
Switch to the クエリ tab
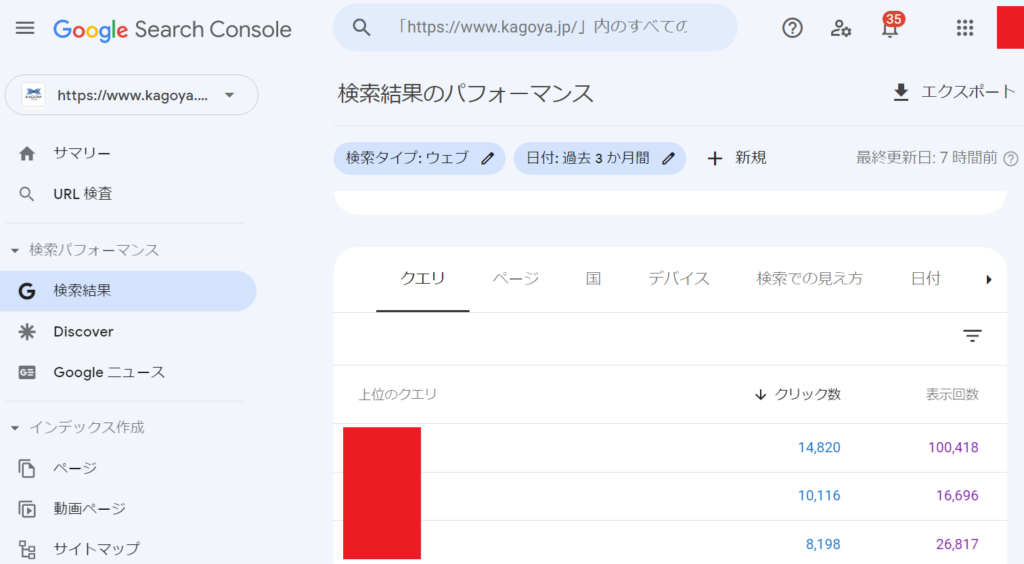423,279
